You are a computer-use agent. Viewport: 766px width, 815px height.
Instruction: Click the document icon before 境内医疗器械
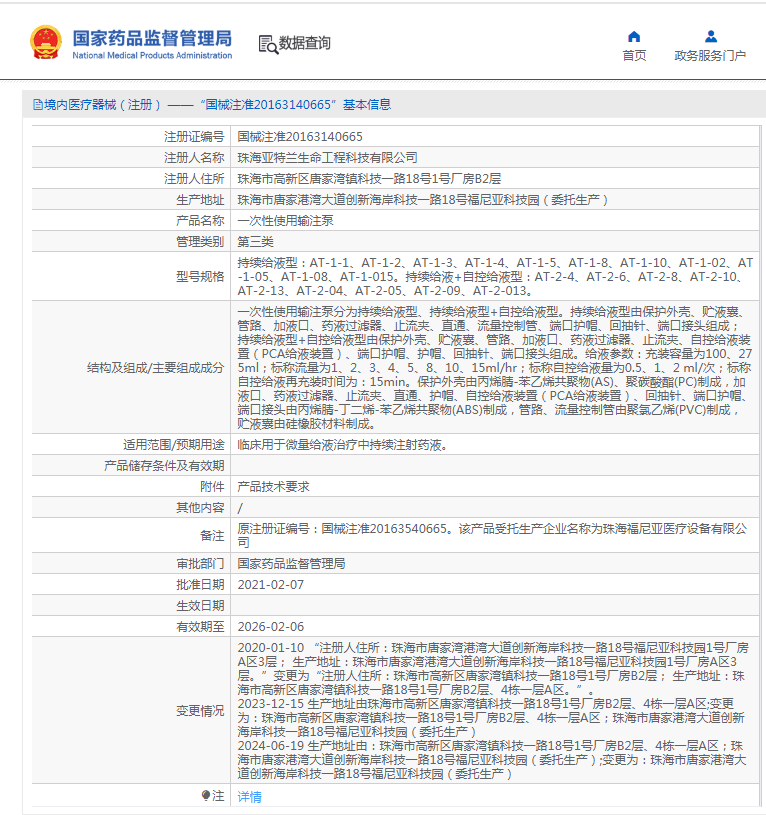pos(38,105)
